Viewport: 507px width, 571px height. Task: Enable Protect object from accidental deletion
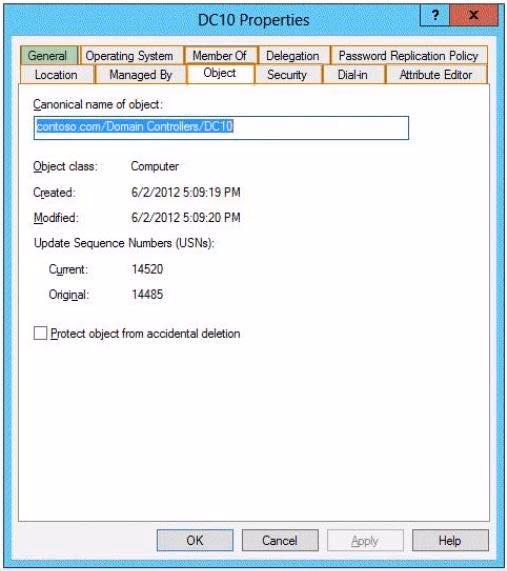coord(40,333)
